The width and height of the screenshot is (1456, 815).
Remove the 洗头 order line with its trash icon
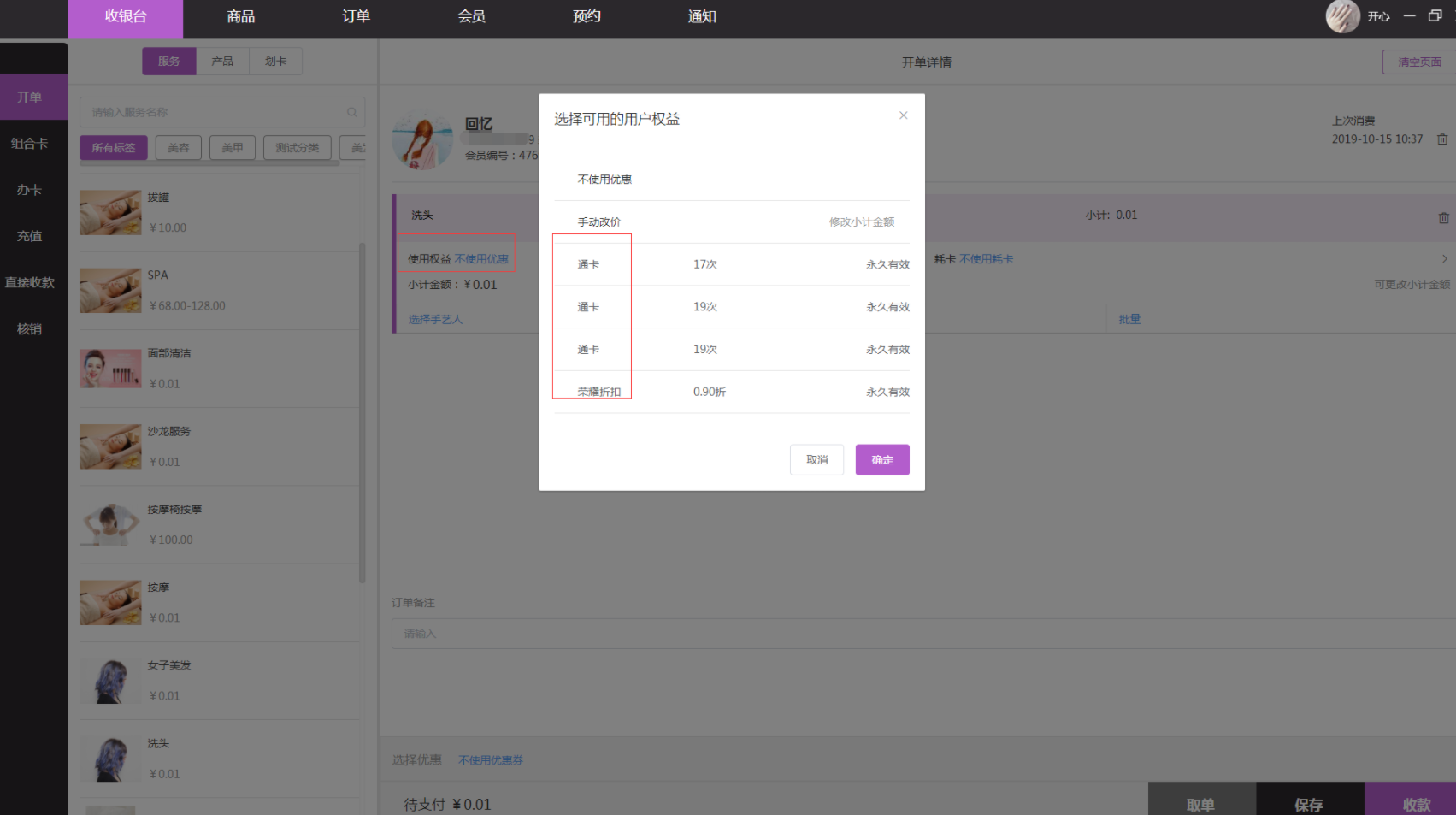pyautogui.click(x=1443, y=218)
